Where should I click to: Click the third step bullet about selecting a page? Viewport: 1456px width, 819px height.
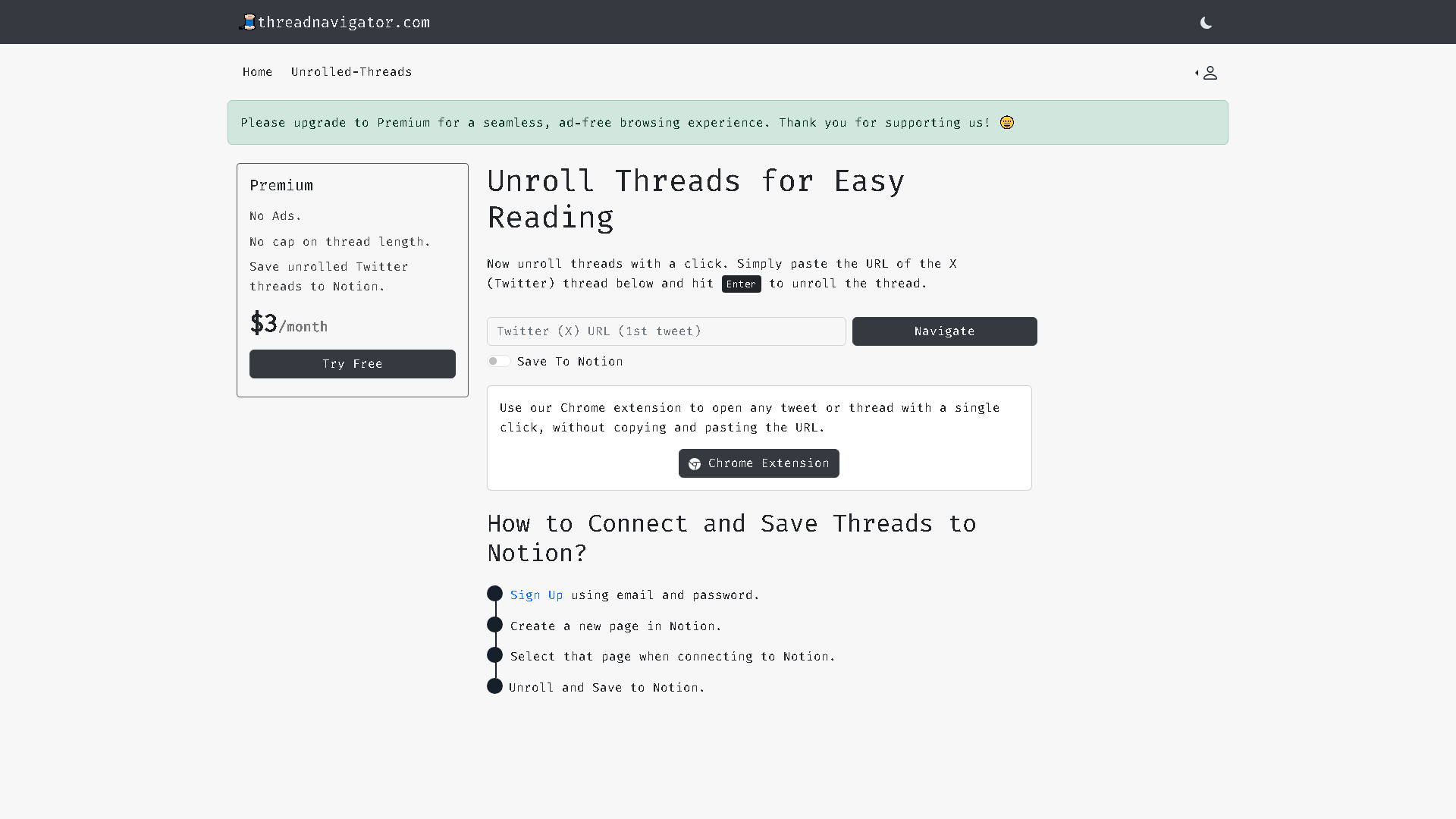pos(494,654)
